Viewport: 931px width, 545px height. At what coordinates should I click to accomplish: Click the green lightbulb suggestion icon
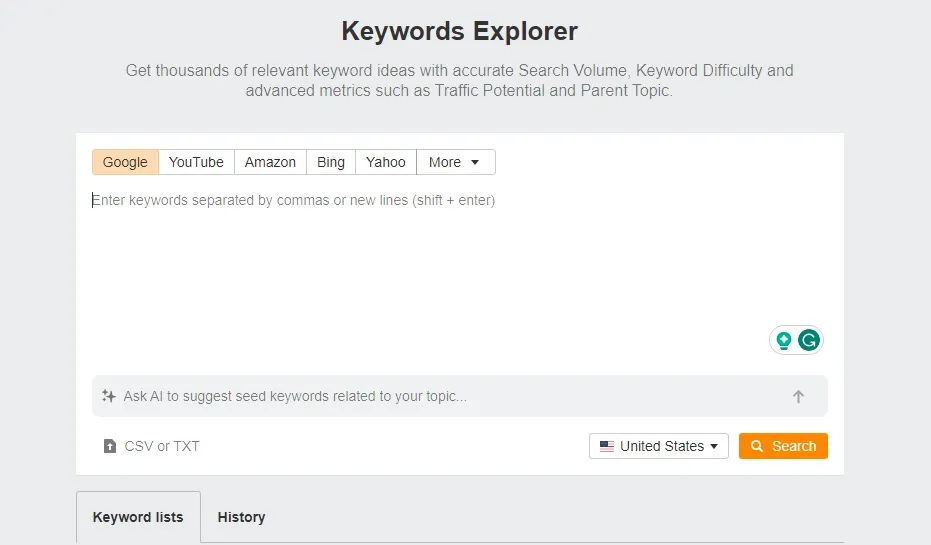pyautogui.click(x=784, y=340)
